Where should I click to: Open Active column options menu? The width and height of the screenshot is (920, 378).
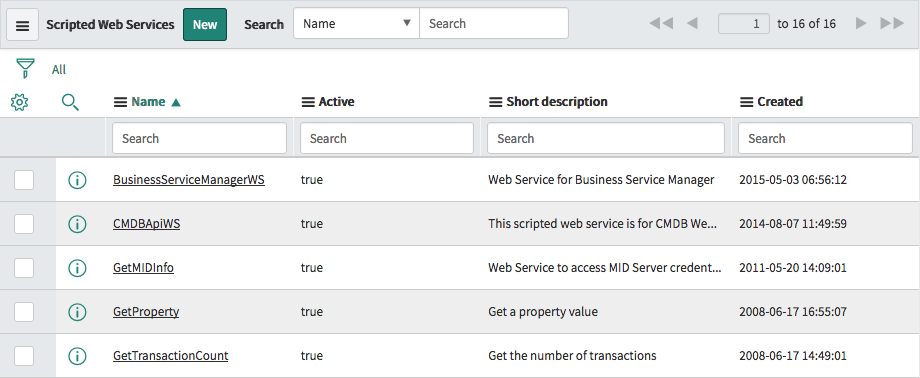point(308,102)
